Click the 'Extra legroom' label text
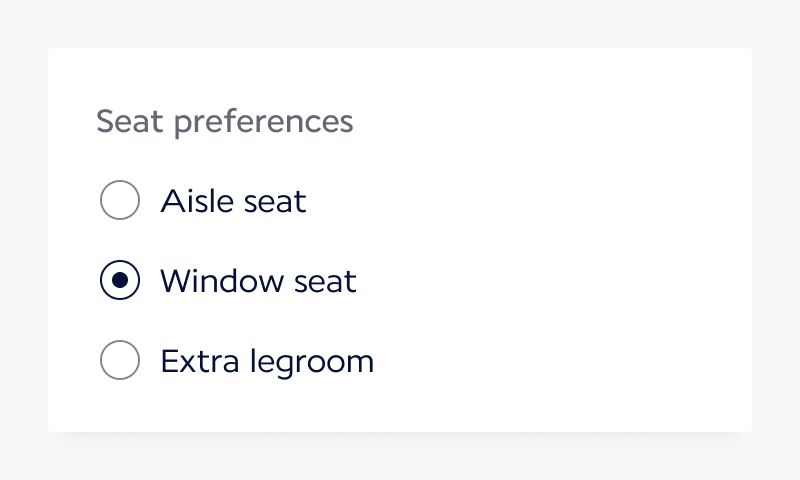This screenshot has height=480, width=800. [267, 361]
